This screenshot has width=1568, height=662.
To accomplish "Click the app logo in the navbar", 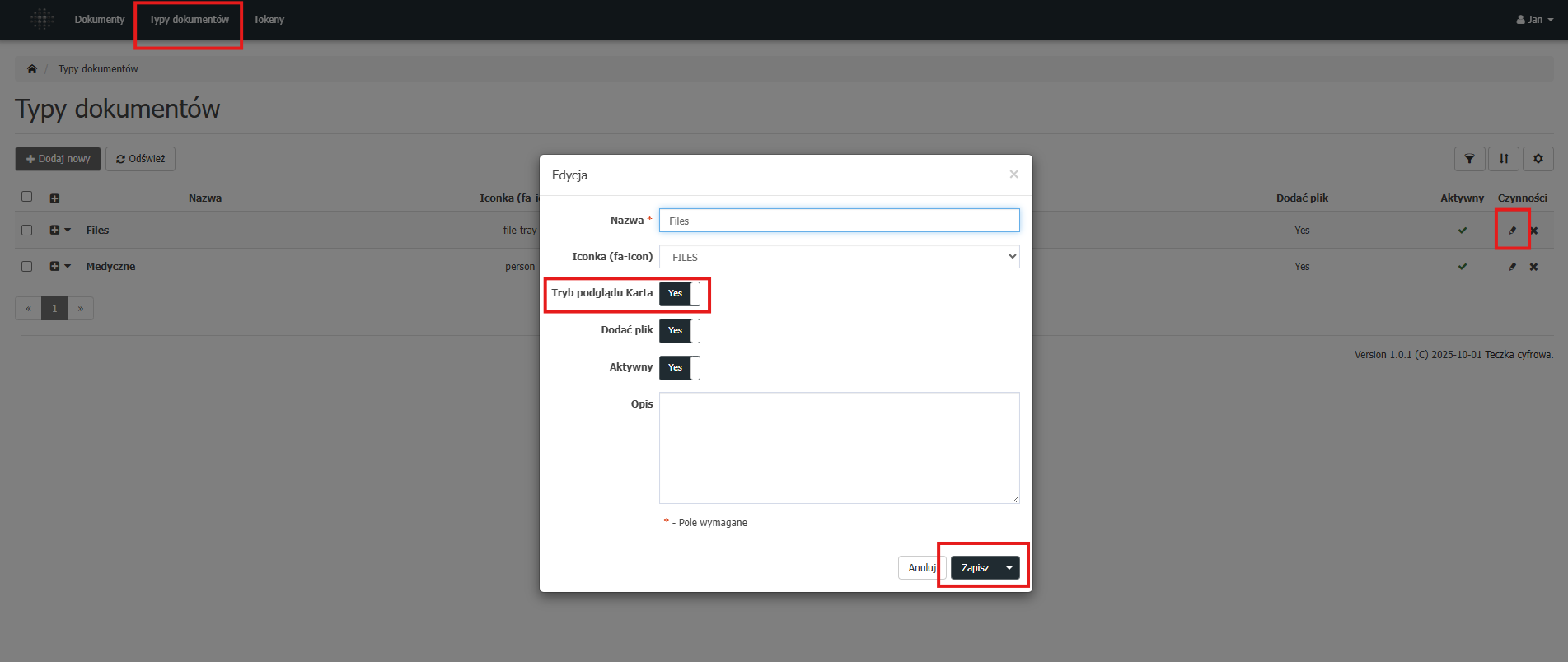I will (x=42, y=19).
